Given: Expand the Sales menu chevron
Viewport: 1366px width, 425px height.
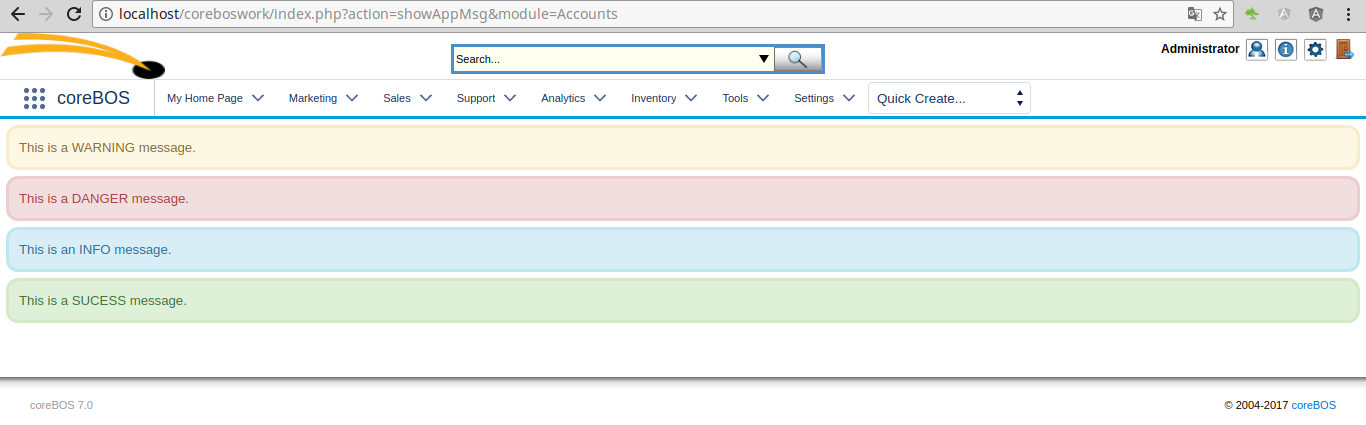Looking at the screenshot, I should [x=426, y=98].
